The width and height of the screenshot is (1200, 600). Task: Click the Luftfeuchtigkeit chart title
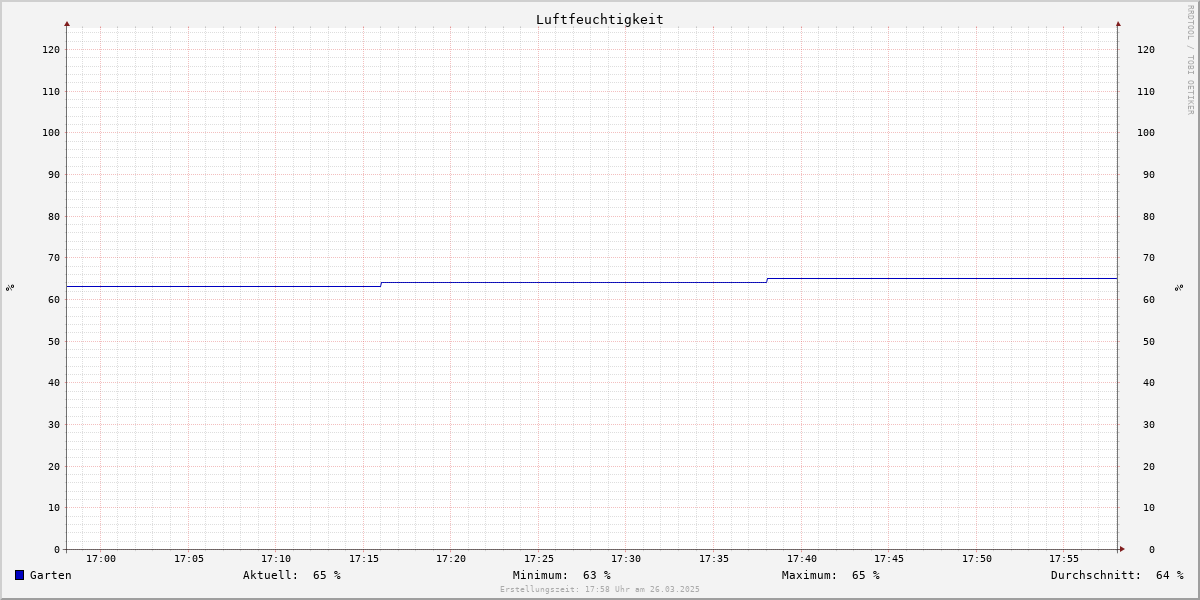click(x=600, y=20)
